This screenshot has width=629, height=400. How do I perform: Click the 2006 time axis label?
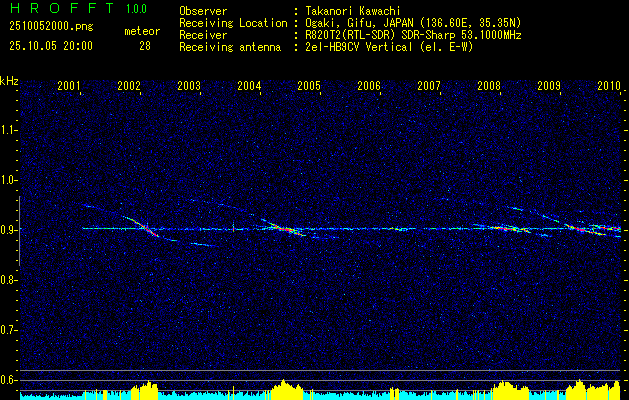point(369,85)
